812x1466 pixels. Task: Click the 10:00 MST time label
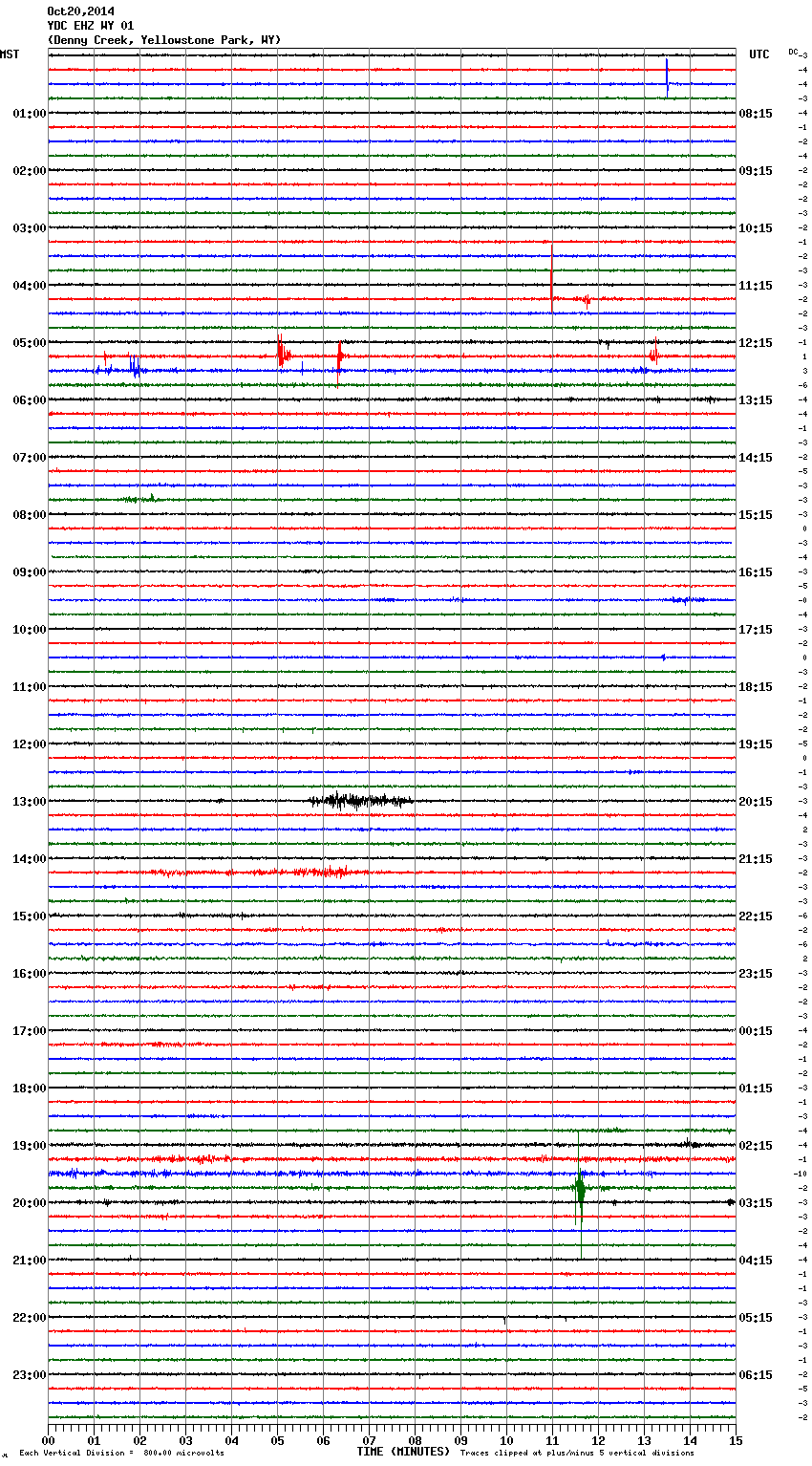click(29, 630)
